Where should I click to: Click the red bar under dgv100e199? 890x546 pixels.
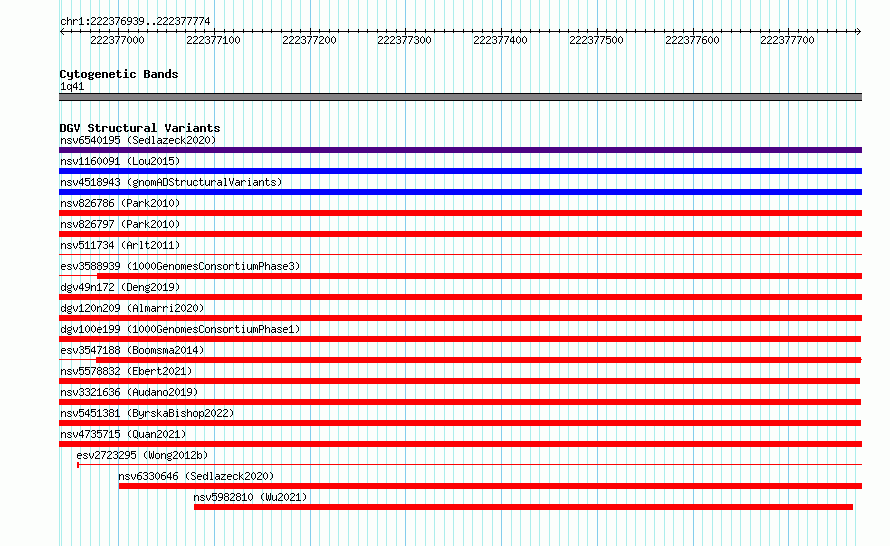(460, 339)
